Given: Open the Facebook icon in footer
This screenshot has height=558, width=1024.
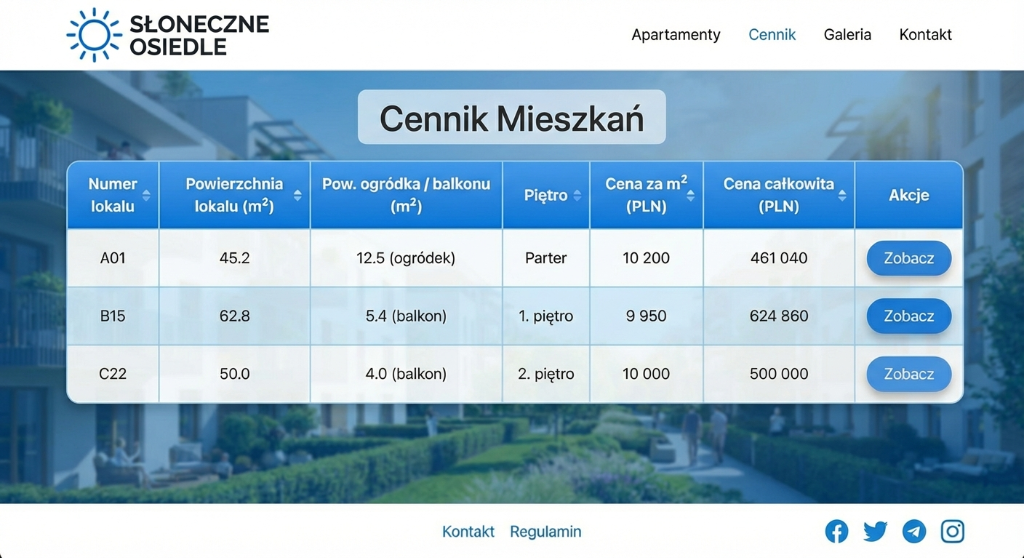Looking at the screenshot, I should point(836,531).
